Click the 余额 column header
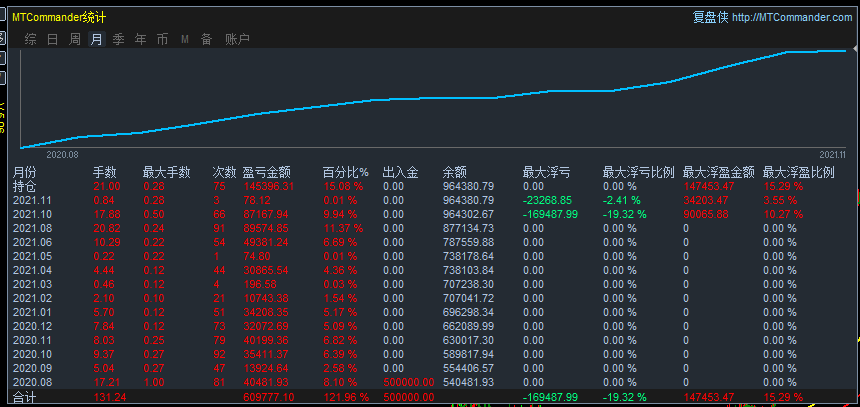Image resolution: width=860 pixels, height=407 pixels. coord(454,172)
